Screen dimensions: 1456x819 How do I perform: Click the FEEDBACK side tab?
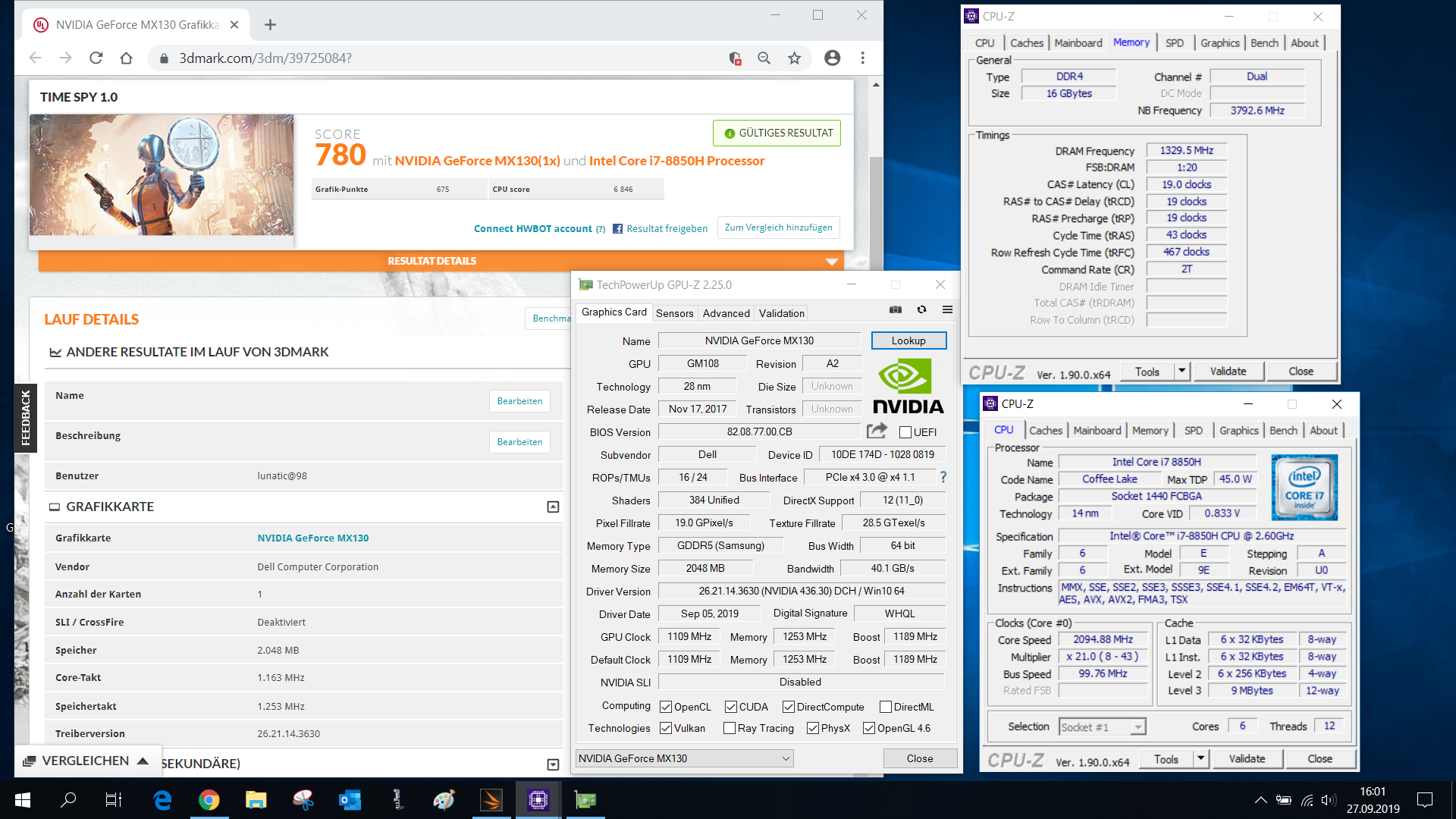click(x=26, y=418)
